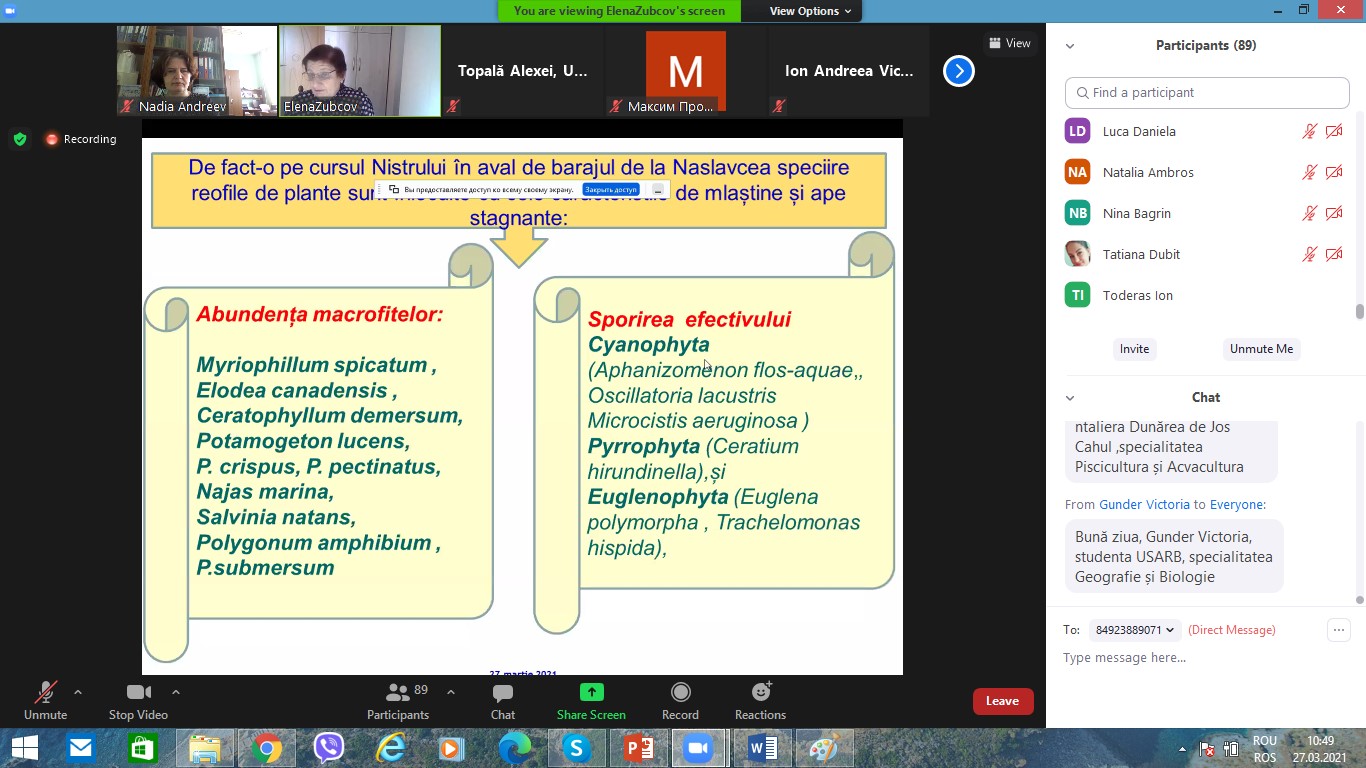This screenshot has height=768, width=1366.
Task: Click the green encryption shield icon
Action: click(x=20, y=139)
